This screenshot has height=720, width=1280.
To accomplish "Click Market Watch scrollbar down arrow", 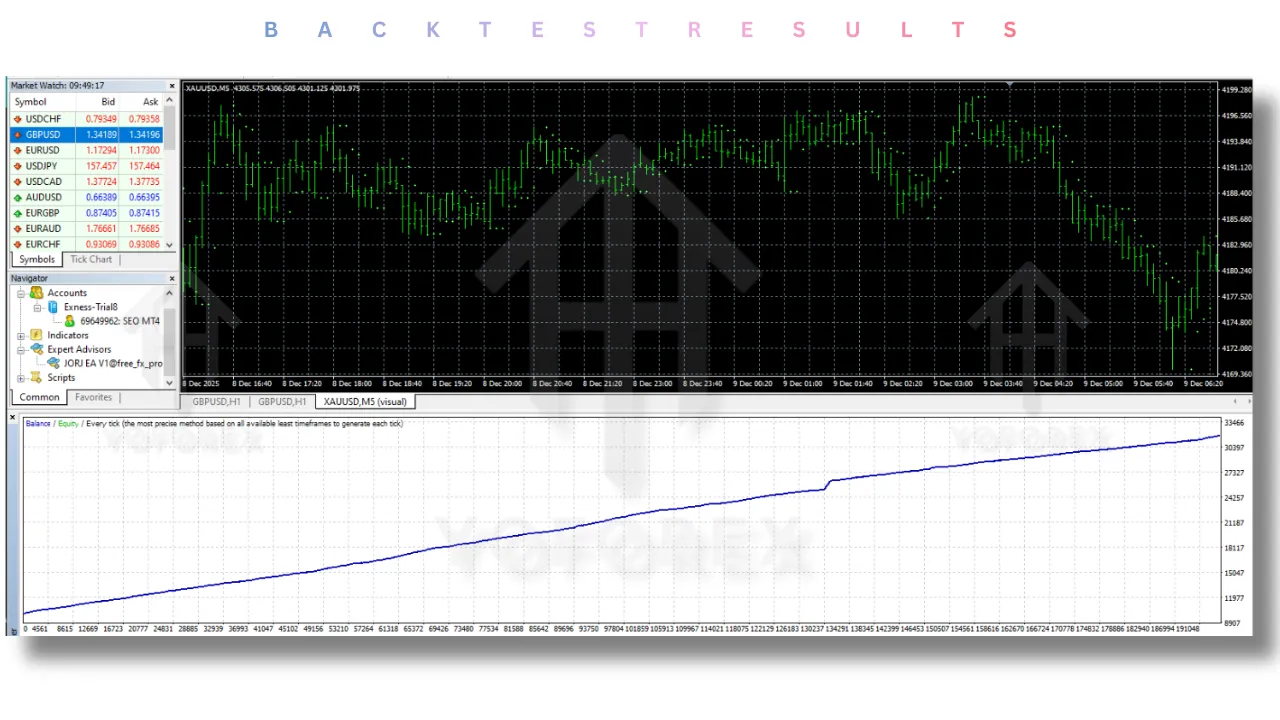I will point(169,245).
